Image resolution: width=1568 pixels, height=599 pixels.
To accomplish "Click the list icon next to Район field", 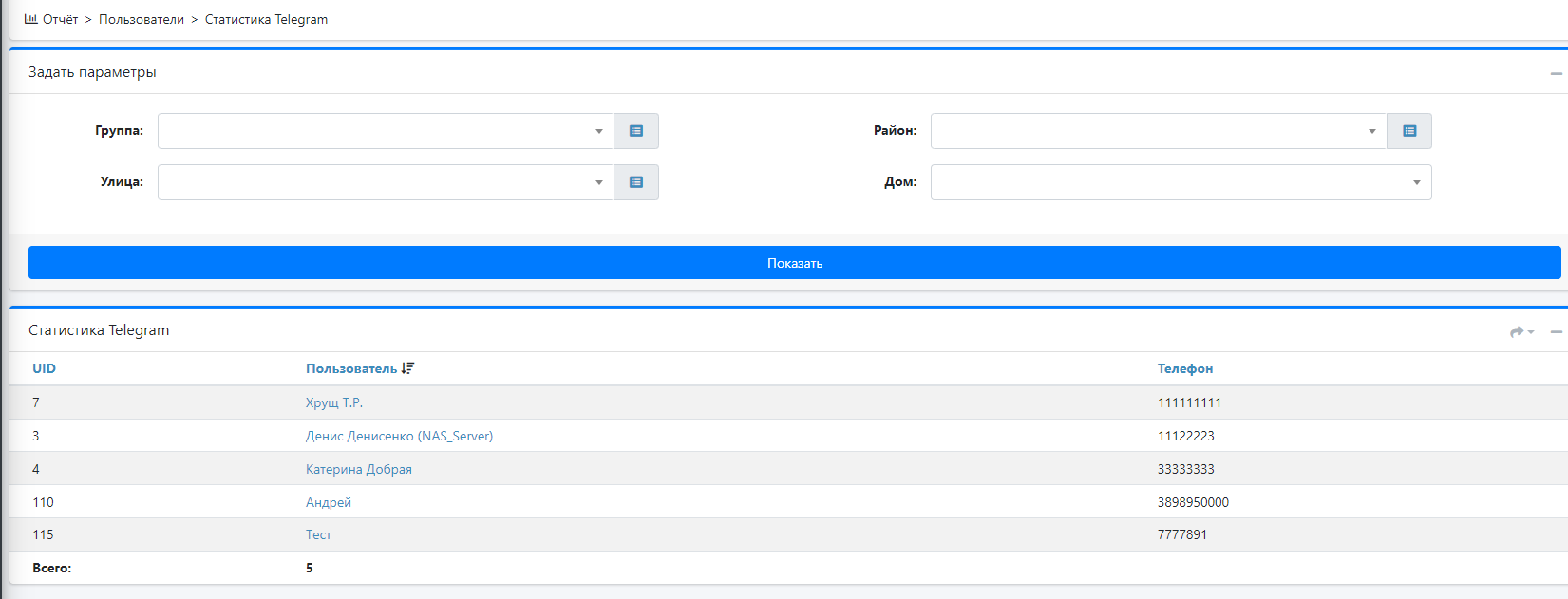I will click(1409, 131).
